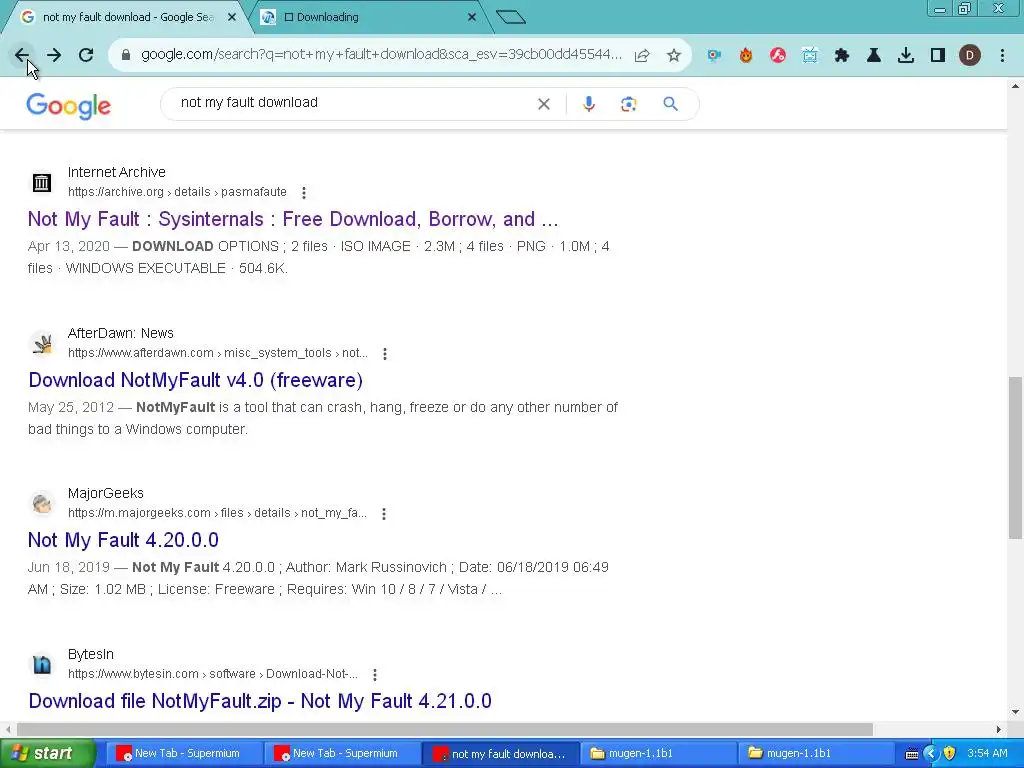The image size is (1024, 768).
Task: Open the flame extension icon
Action: coord(746,56)
